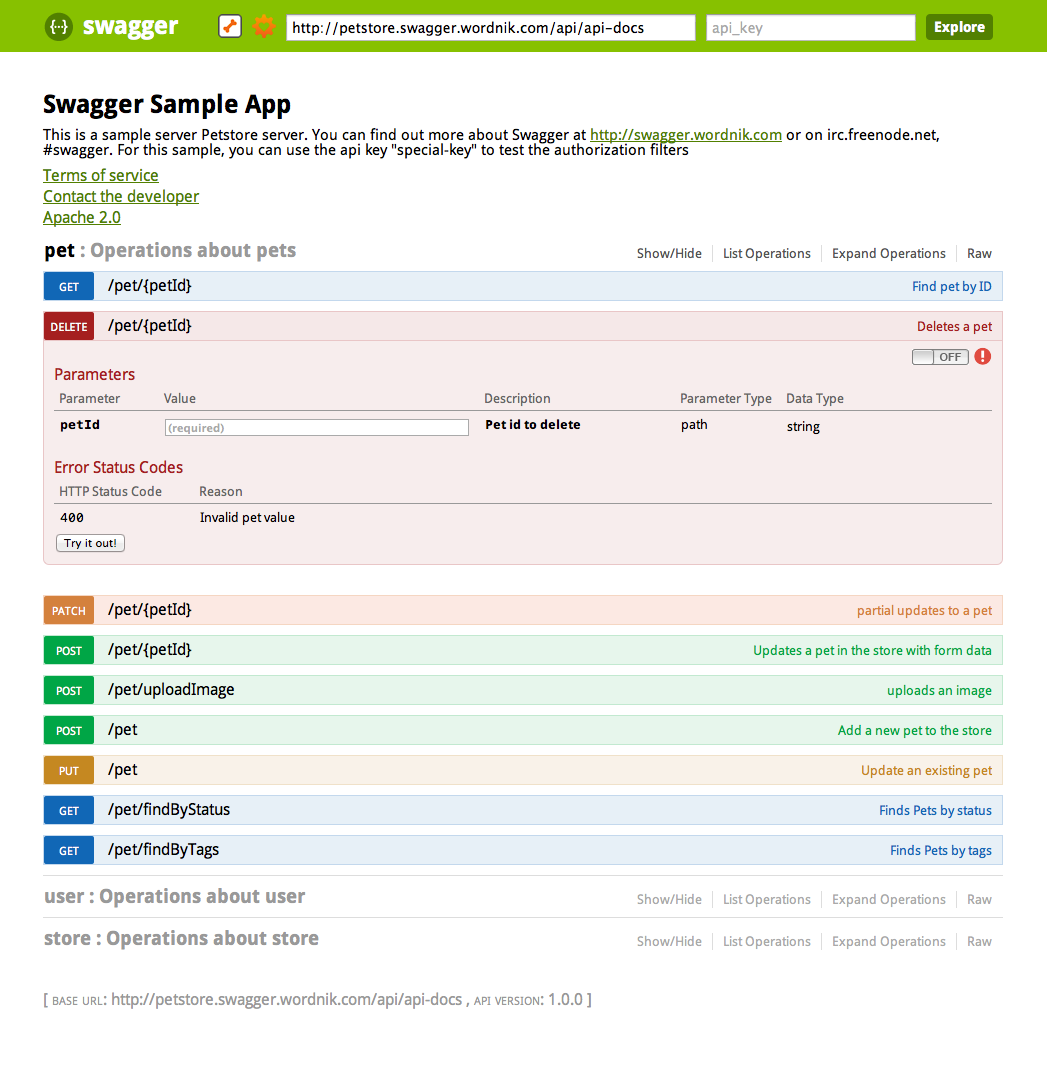Click pet Expand Operations option
The width and height of the screenshot is (1047, 1087).
[888, 254]
